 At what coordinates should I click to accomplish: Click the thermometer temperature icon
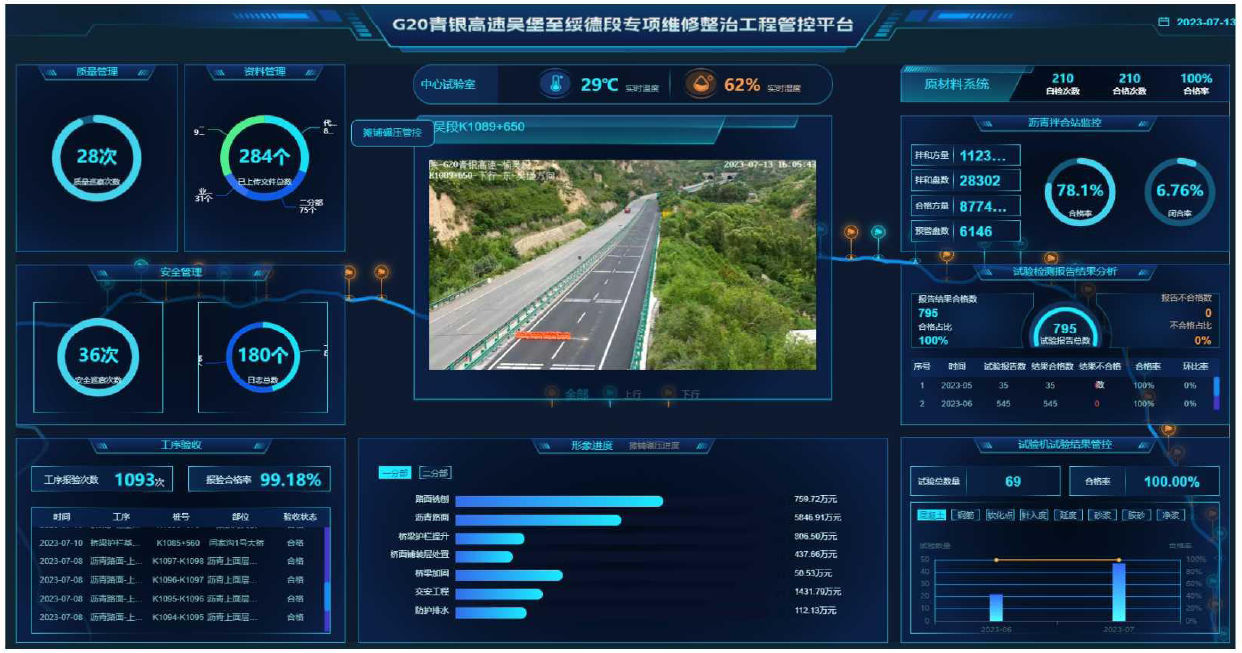point(555,85)
